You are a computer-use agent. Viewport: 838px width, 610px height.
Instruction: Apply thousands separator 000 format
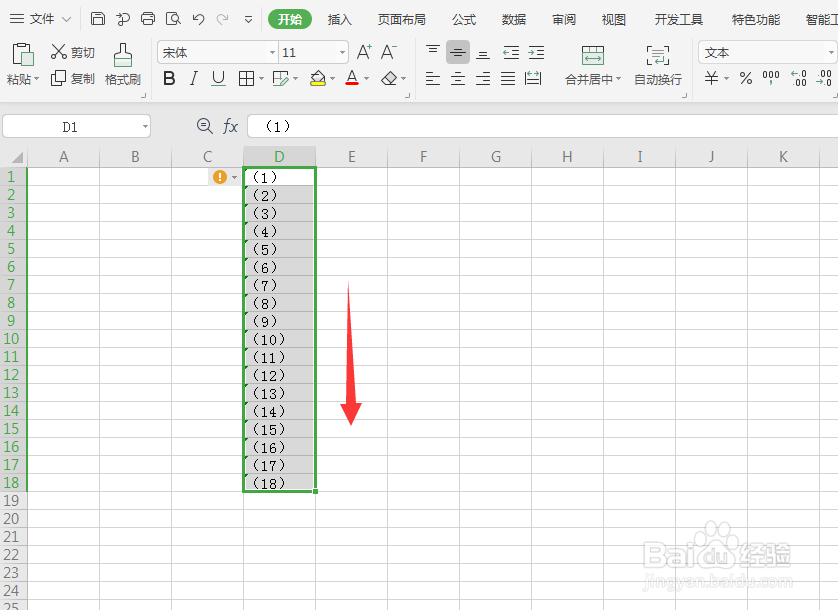[x=771, y=78]
